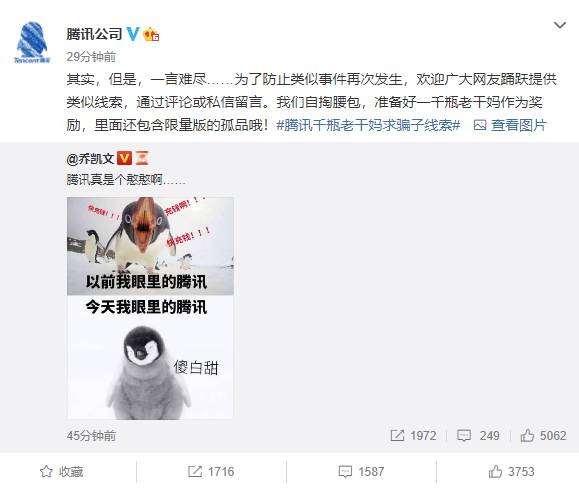Open the penguin meme image thumbnail
579x490 pixels.
pyautogui.click(x=150, y=308)
